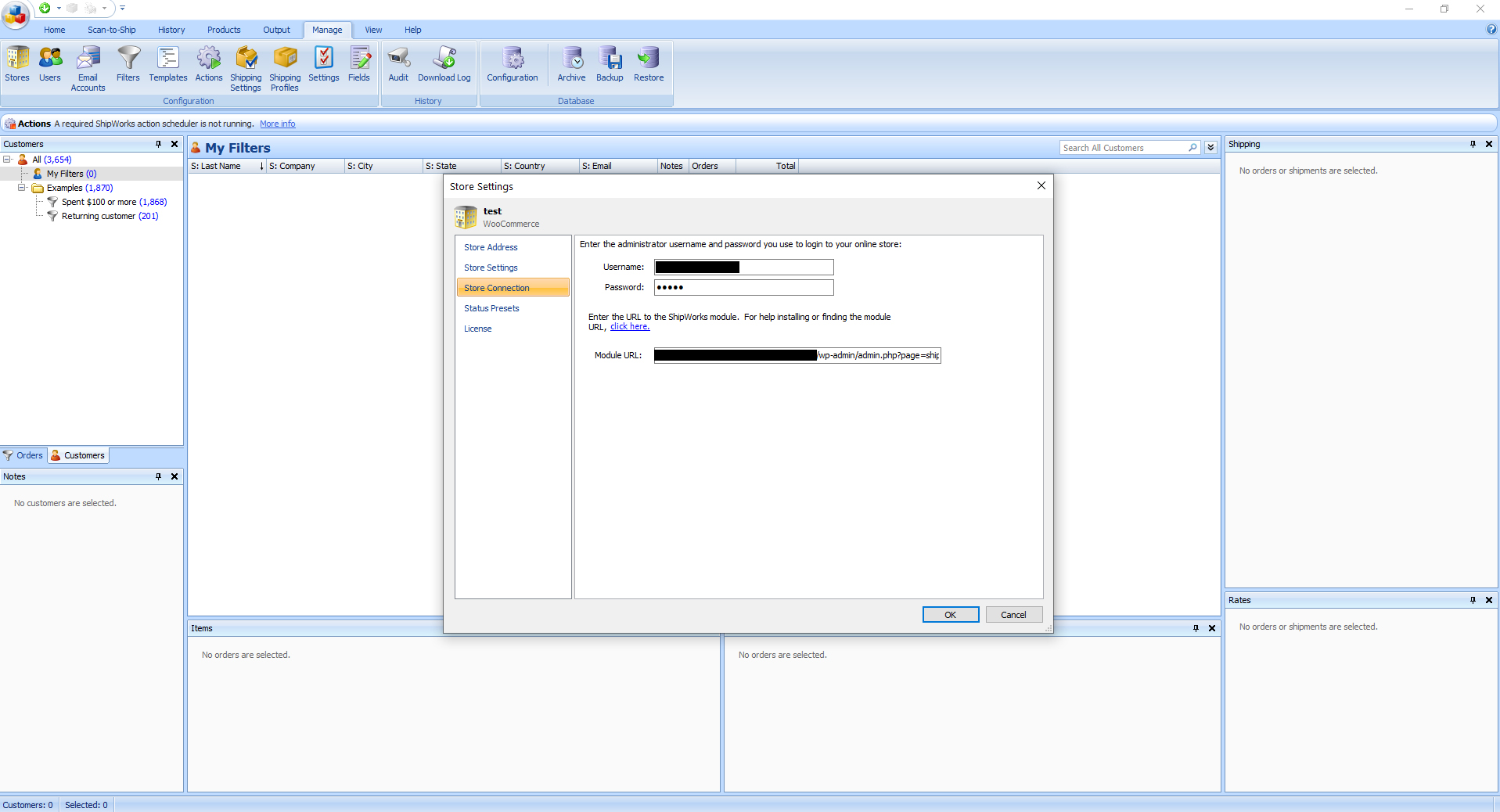Close the Store Settings dialog
Screen dimensions: 1500x812
[x=1041, y=185]
